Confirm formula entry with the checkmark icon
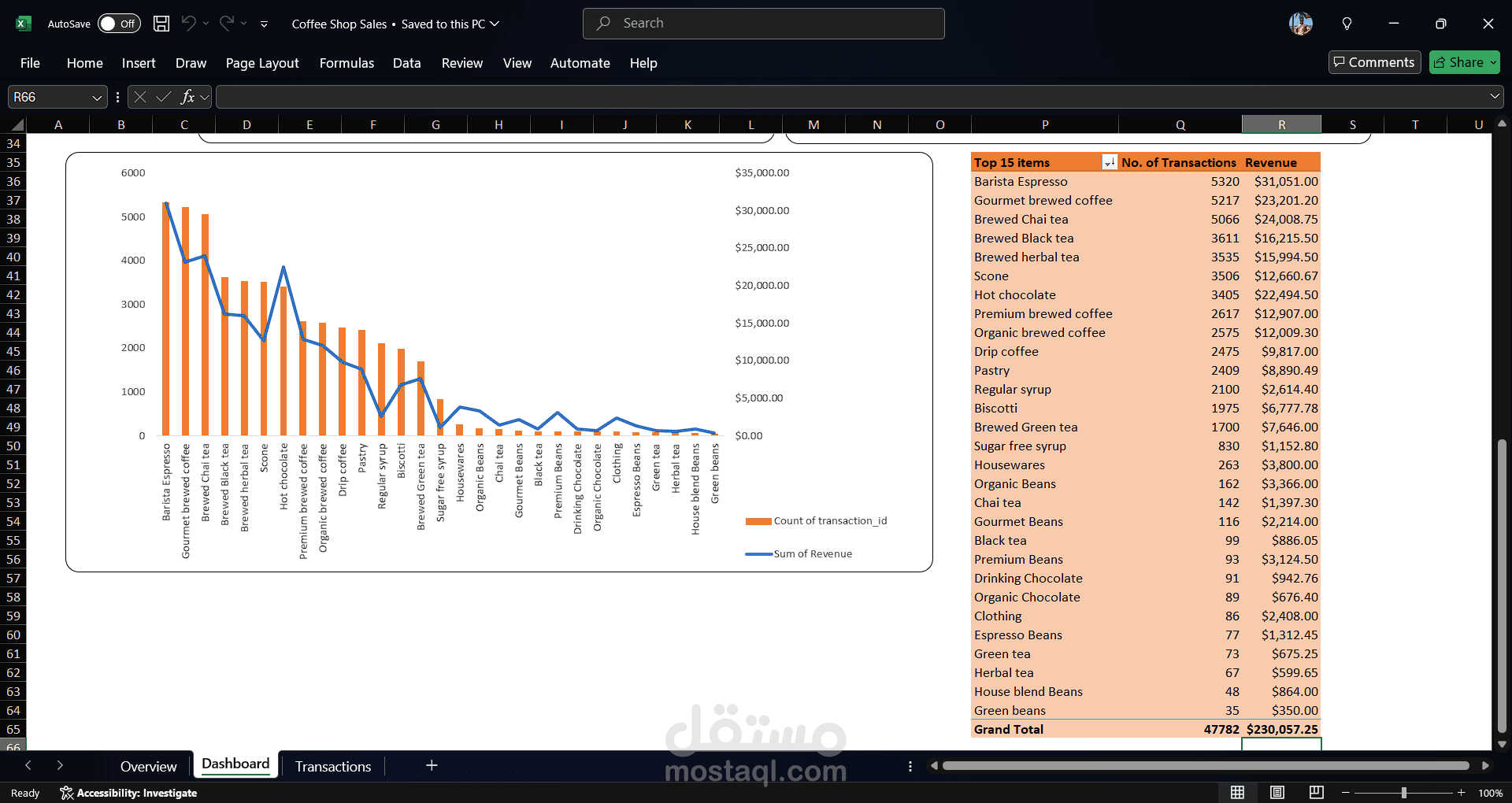This screenshot has height=803, width=1512. (164, 97)
